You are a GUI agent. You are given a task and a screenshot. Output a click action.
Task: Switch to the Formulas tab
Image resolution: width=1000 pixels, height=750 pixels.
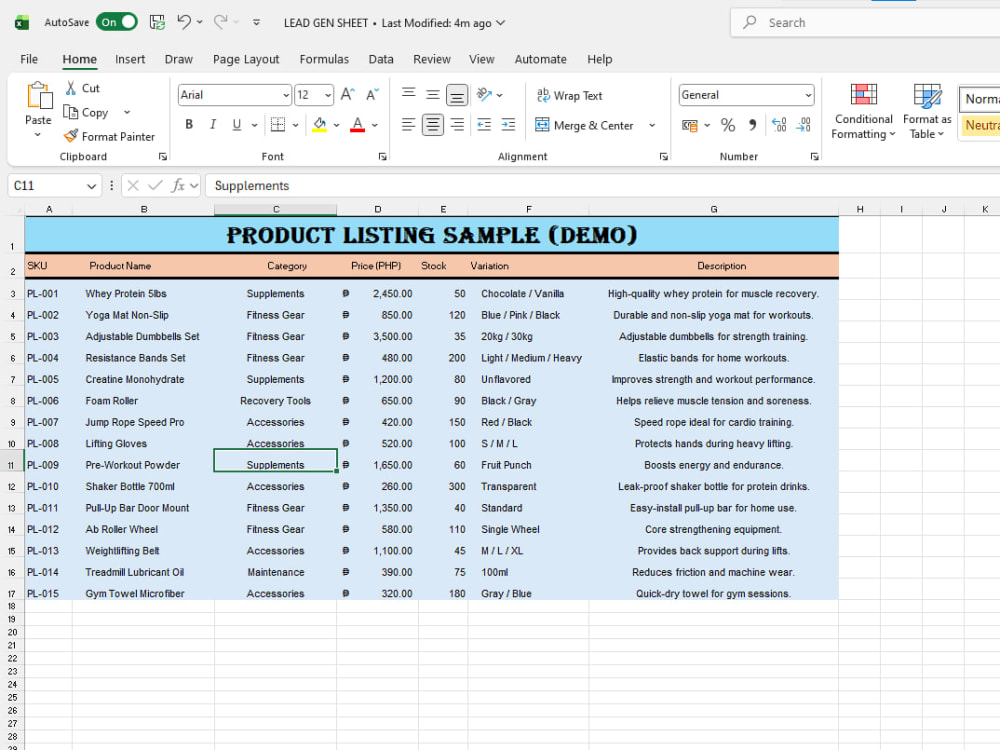click(324, 59)
